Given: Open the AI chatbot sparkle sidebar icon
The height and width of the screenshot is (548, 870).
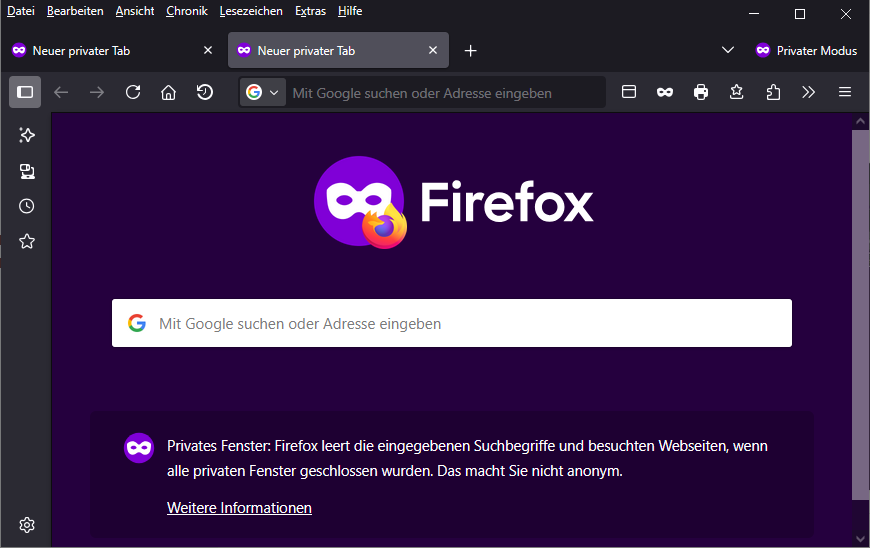Looking at the screenshot, I should pyautogui.click(x=27, y=135).
